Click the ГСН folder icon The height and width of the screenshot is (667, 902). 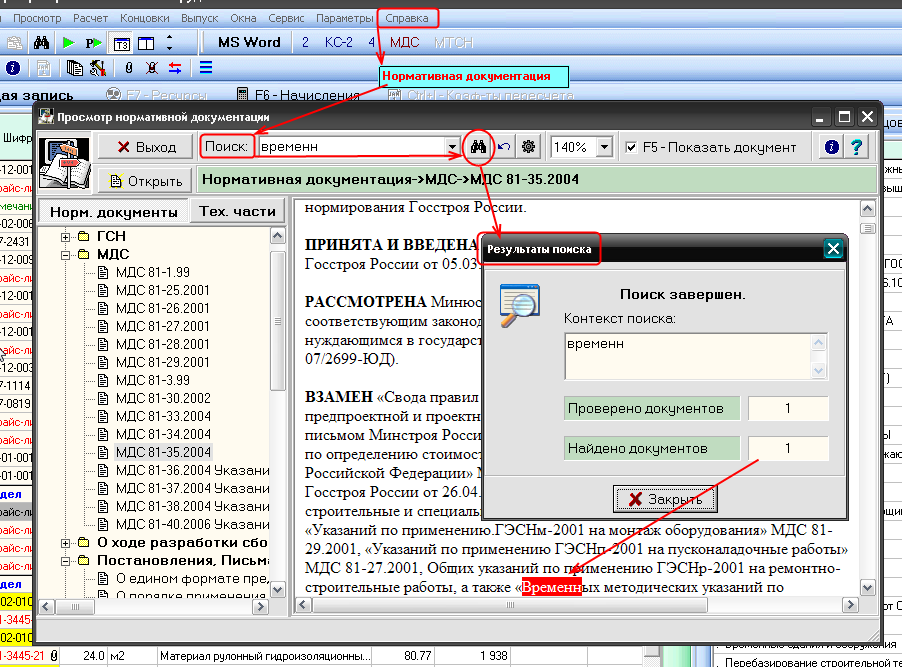point(84,236)
